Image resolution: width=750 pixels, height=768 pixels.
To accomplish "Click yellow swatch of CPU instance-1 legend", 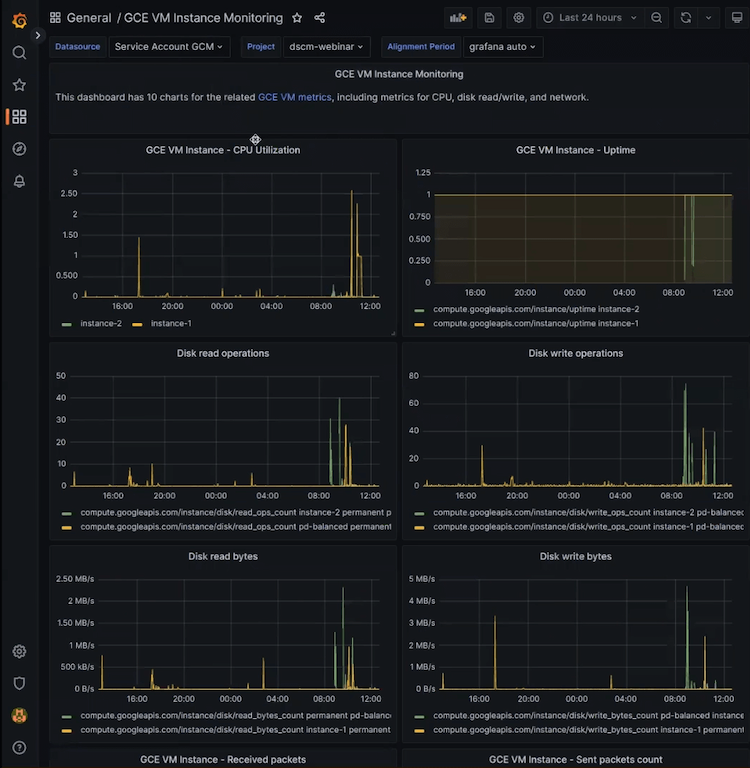I will (x=137, y=324).
